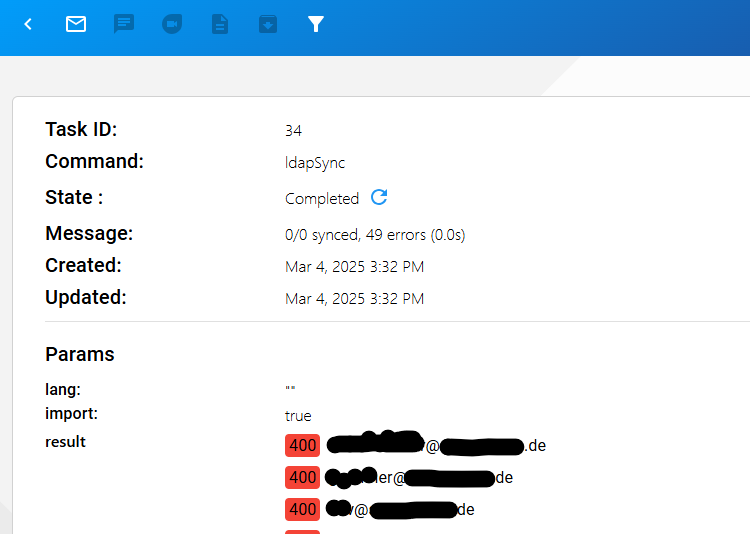Click the second red 400 error badge
This screenshot has height=534, width=750.
coord(302,478)
